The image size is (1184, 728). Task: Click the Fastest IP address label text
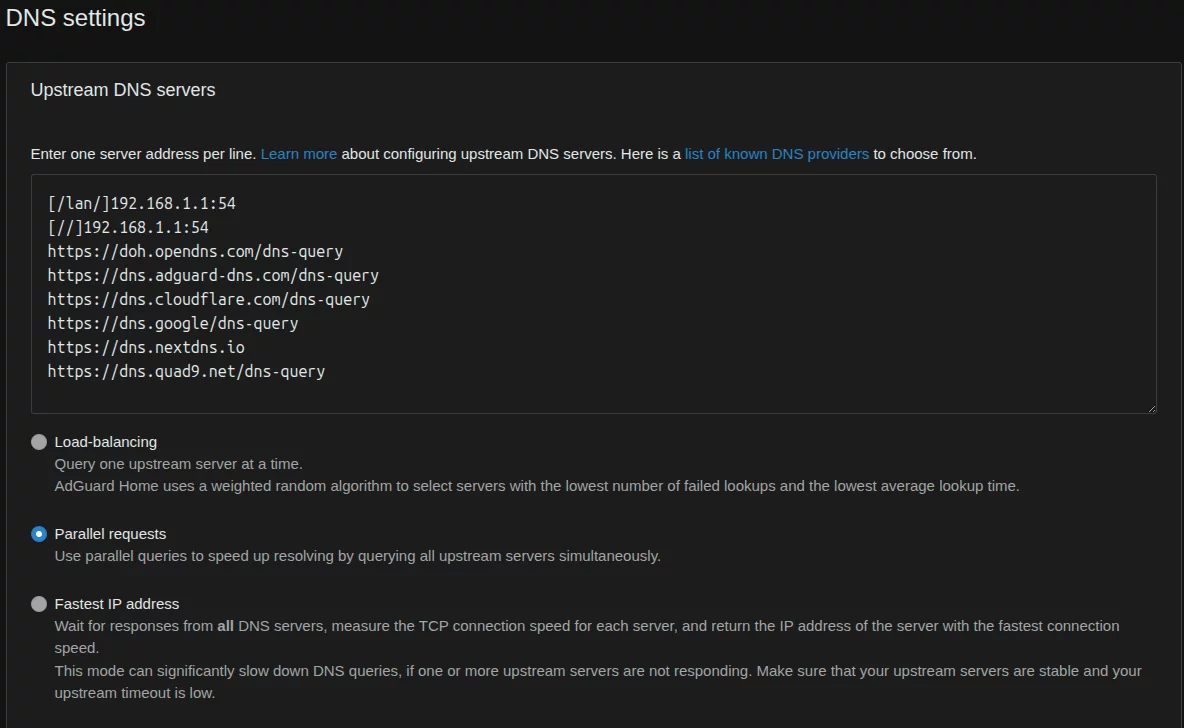pyautogui.click(x=117, y=604)
